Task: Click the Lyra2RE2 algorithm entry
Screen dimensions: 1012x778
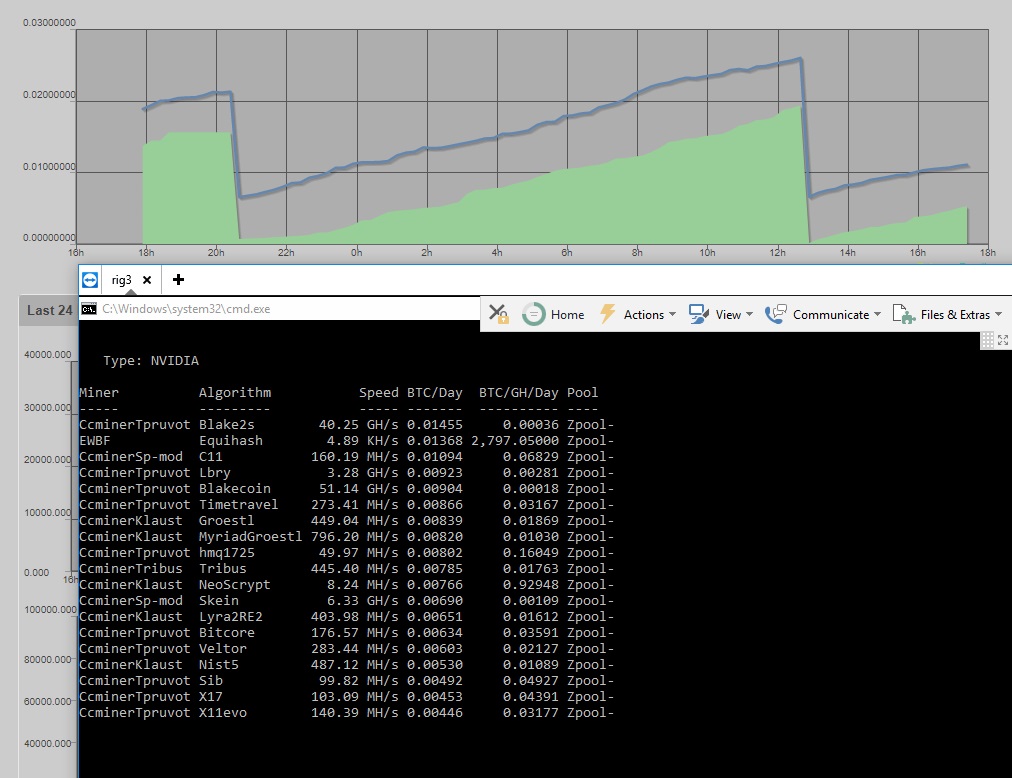Action: (230, 617)
